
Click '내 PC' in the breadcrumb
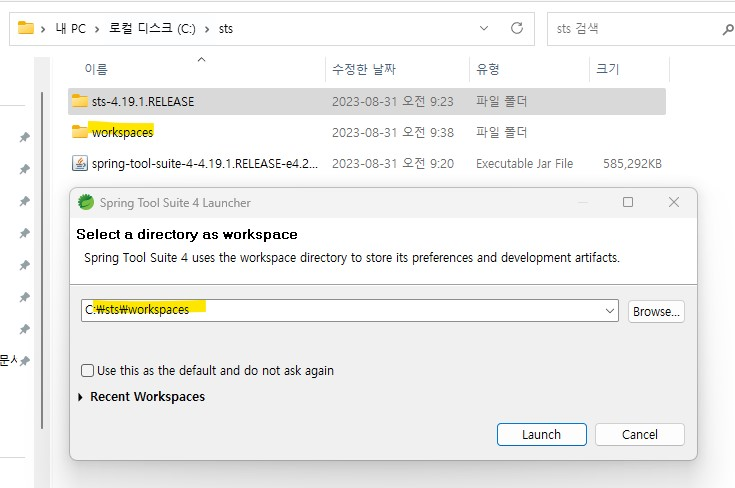(71, 29)
